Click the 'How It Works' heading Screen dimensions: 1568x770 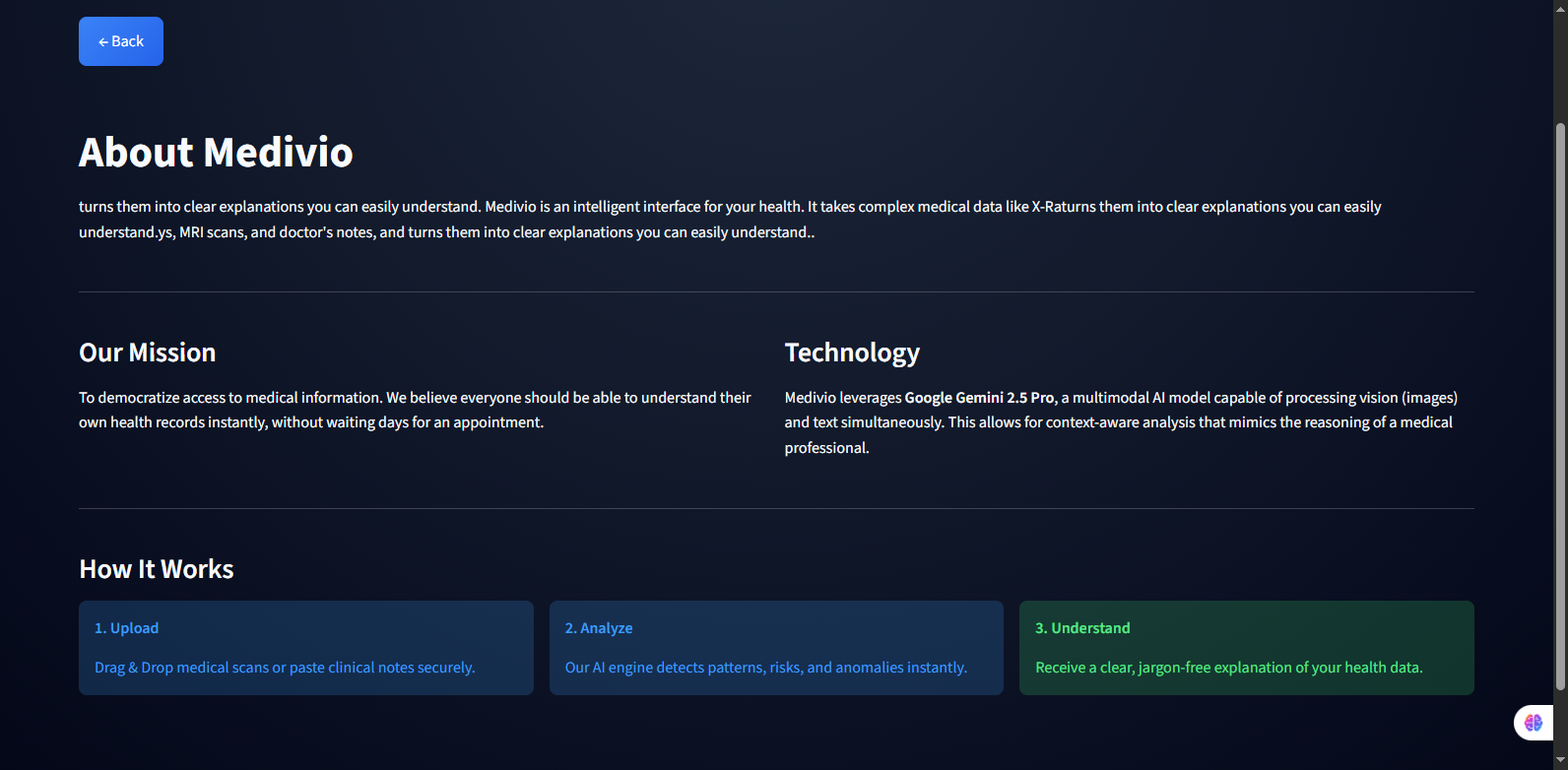157,569
